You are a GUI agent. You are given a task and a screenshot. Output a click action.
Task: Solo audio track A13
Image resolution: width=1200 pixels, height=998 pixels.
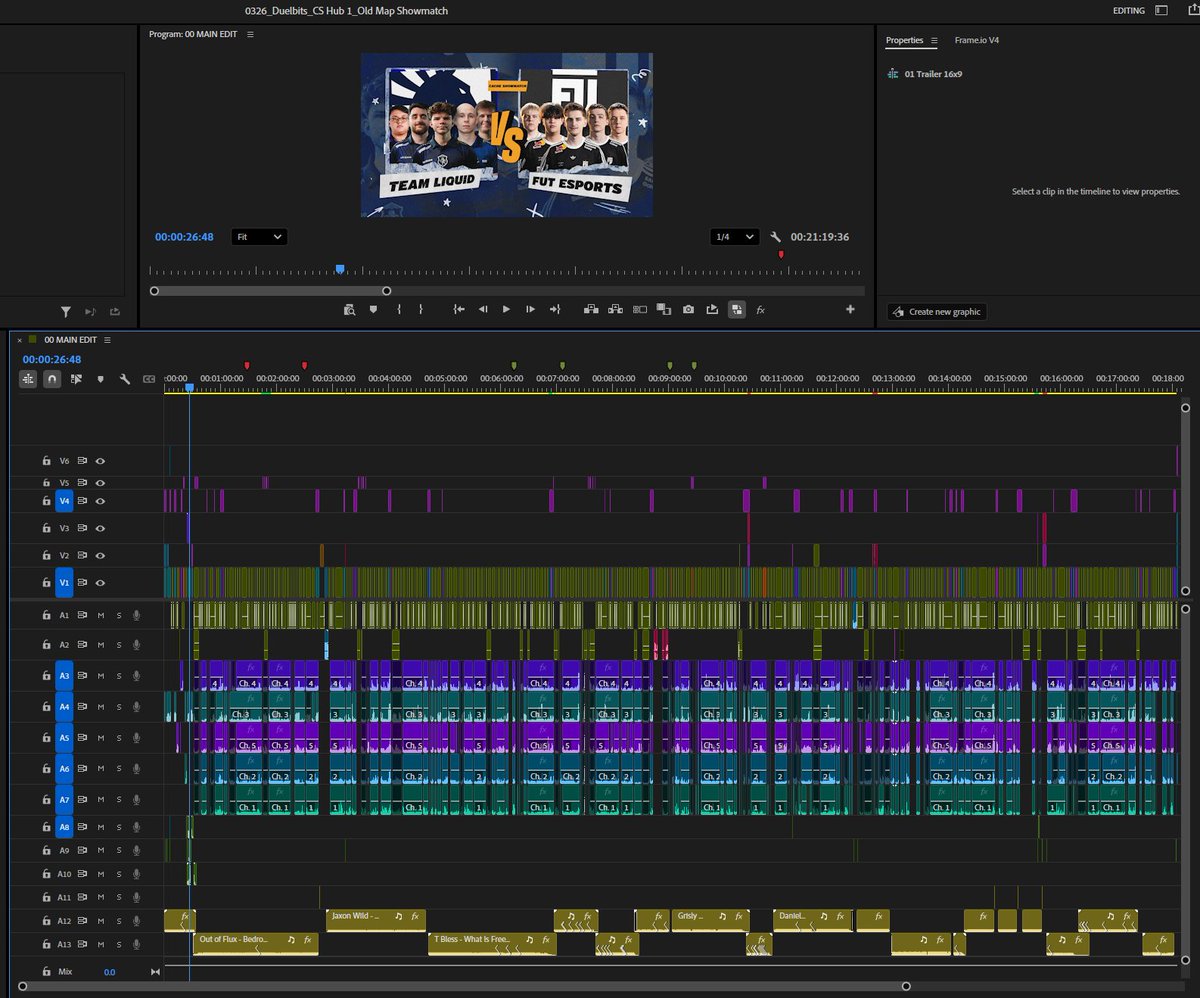click(x=118, y=944)
